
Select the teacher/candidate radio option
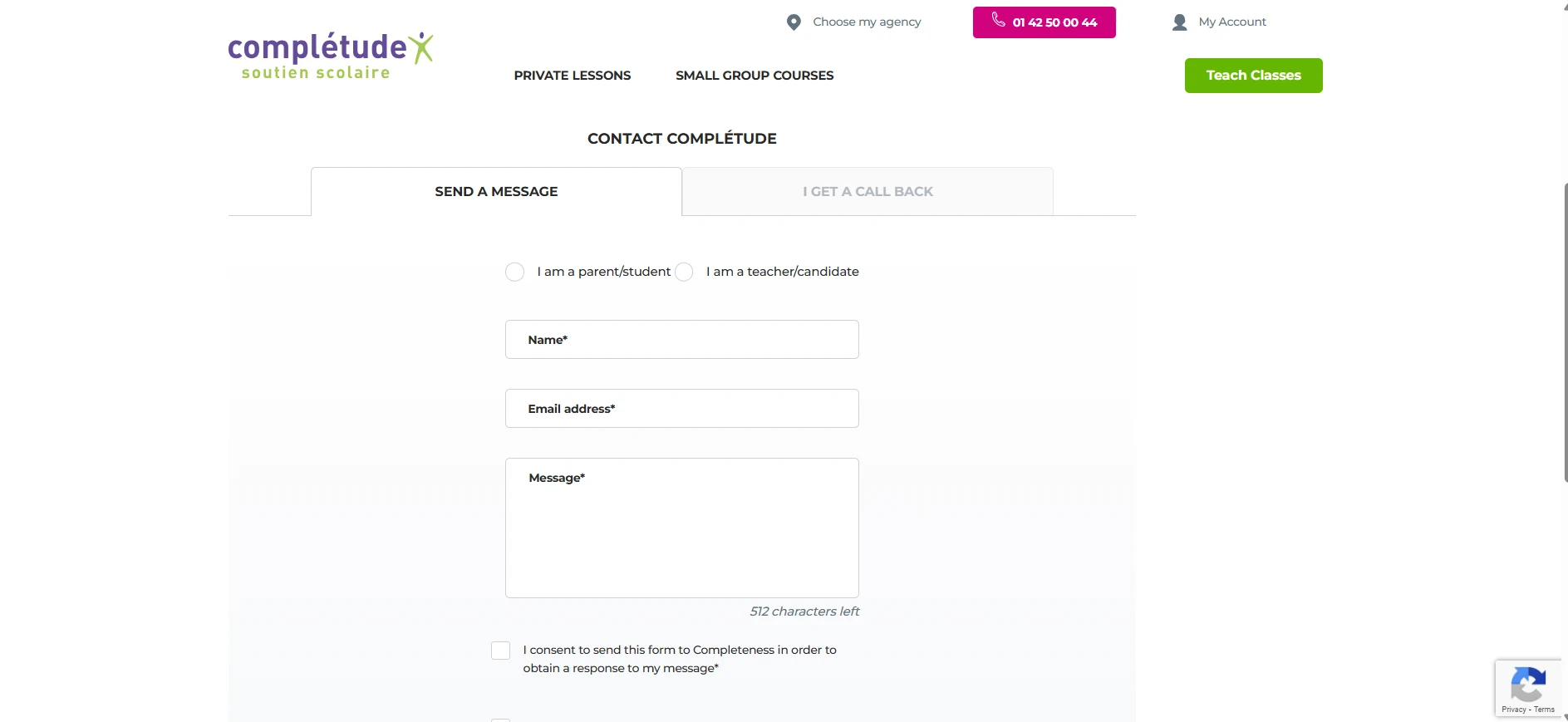click(x=684, y=272)
